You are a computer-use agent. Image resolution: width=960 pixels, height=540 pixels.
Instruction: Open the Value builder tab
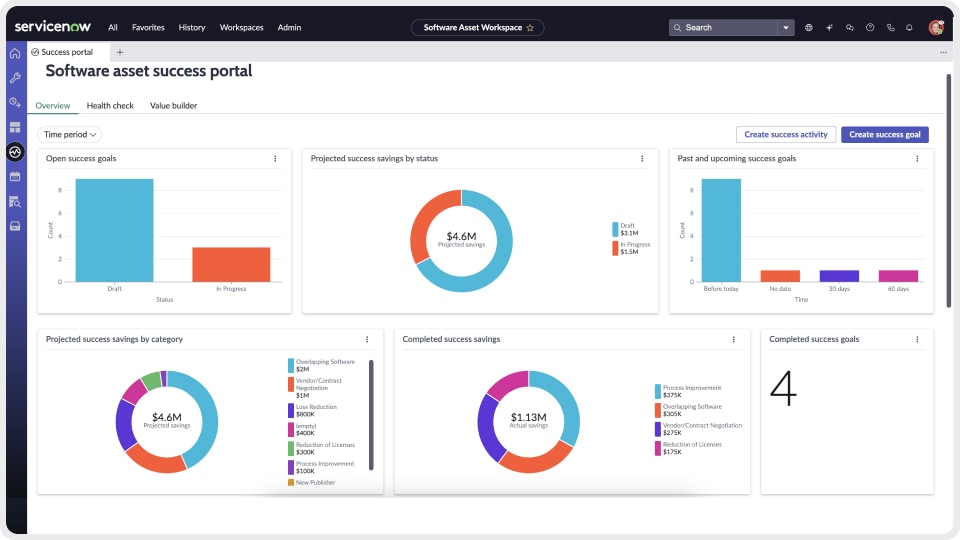point(173,105)
